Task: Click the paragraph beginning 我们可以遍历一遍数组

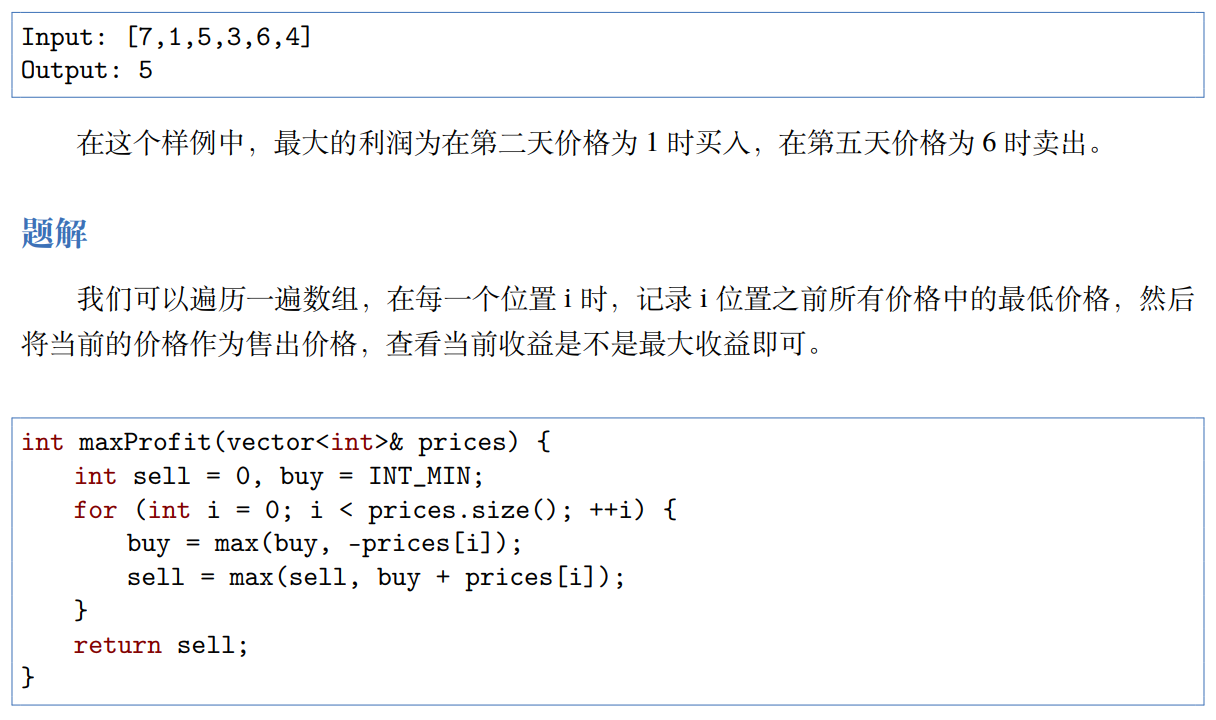Action: [x=608, y=321]
